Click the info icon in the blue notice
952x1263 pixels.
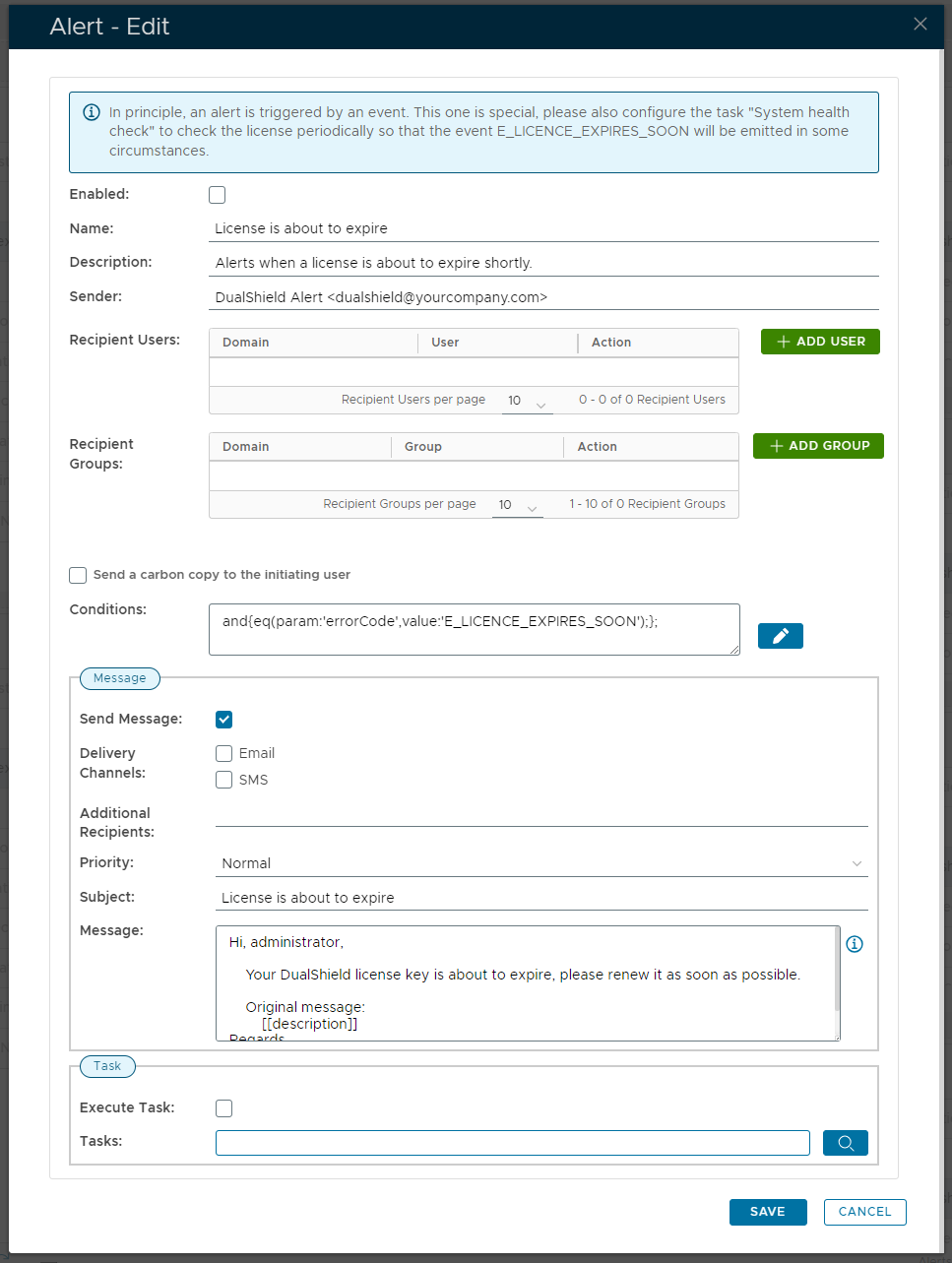(x=92, y=112)
